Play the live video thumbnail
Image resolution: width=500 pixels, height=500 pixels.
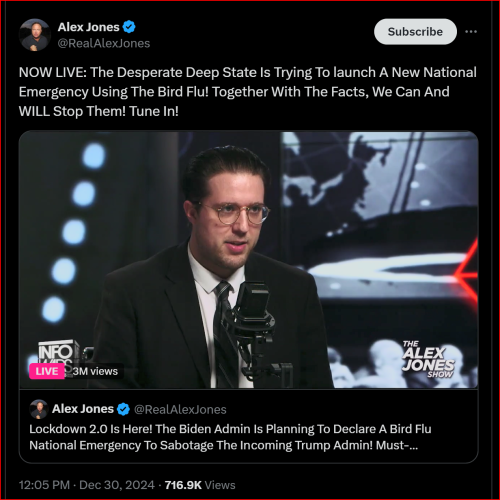click(249, 259)
